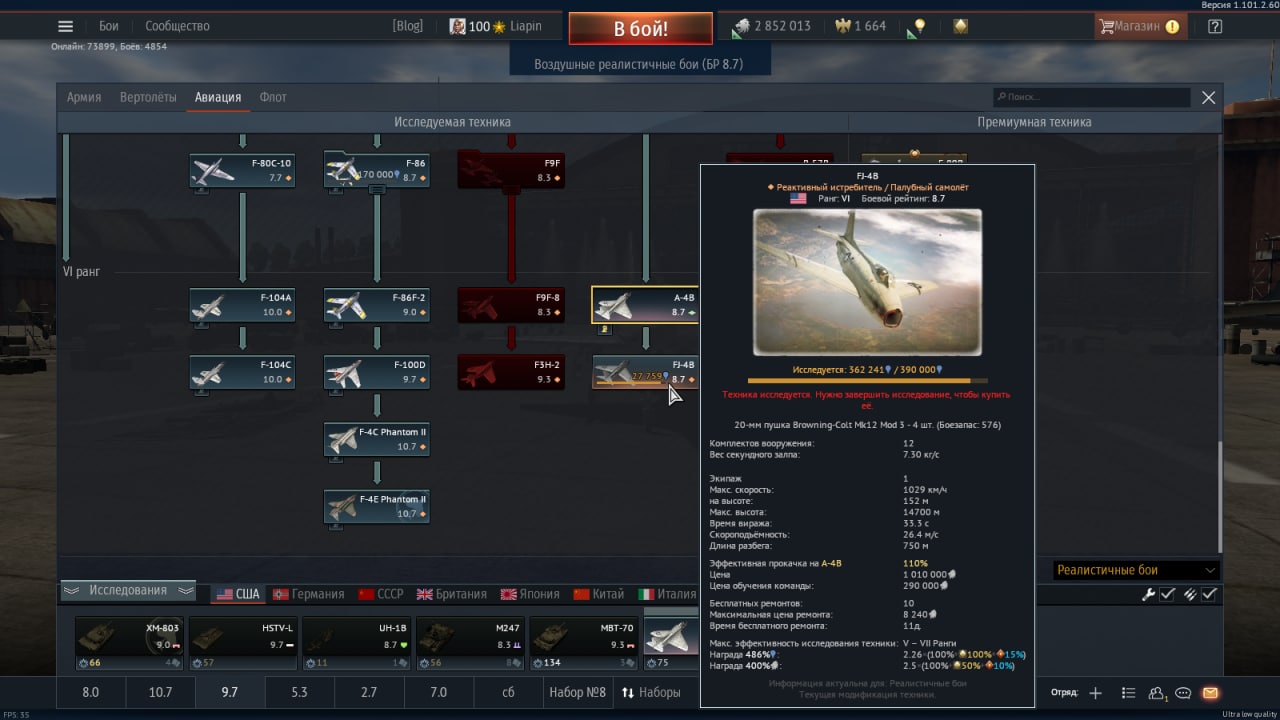Click the plus icon next to Отряд
The height and width of the screenshot is (720, 1280).
click(x=1095, y=693)
